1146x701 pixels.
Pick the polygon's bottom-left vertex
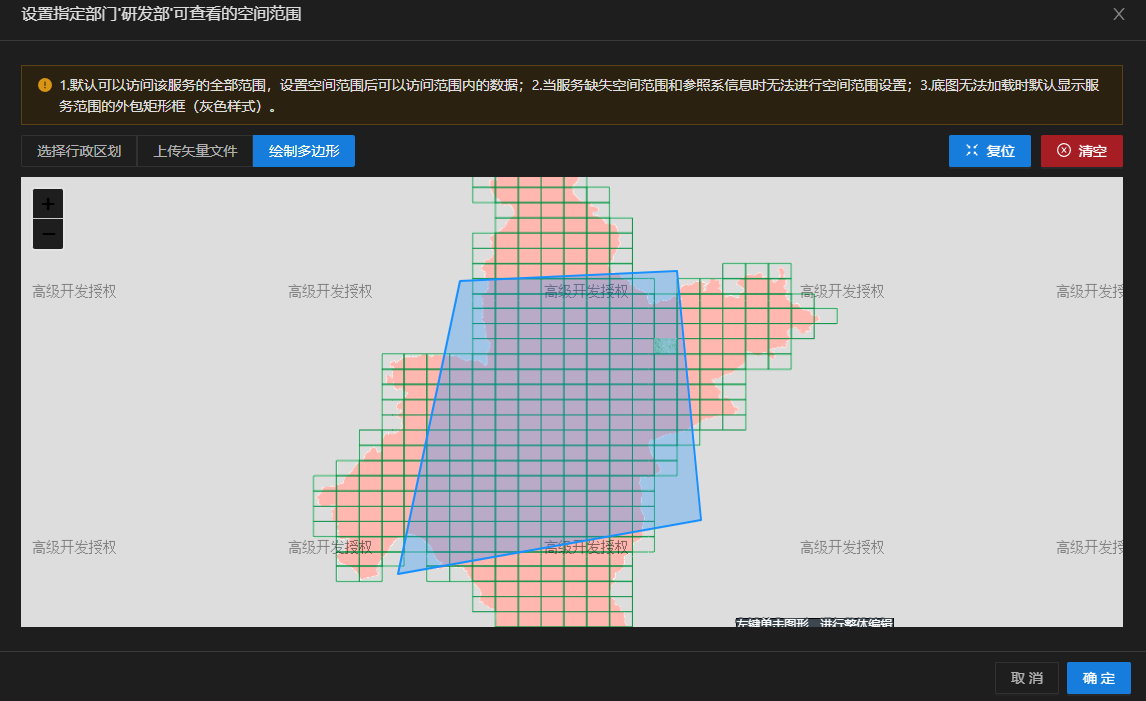click(398, 574)
